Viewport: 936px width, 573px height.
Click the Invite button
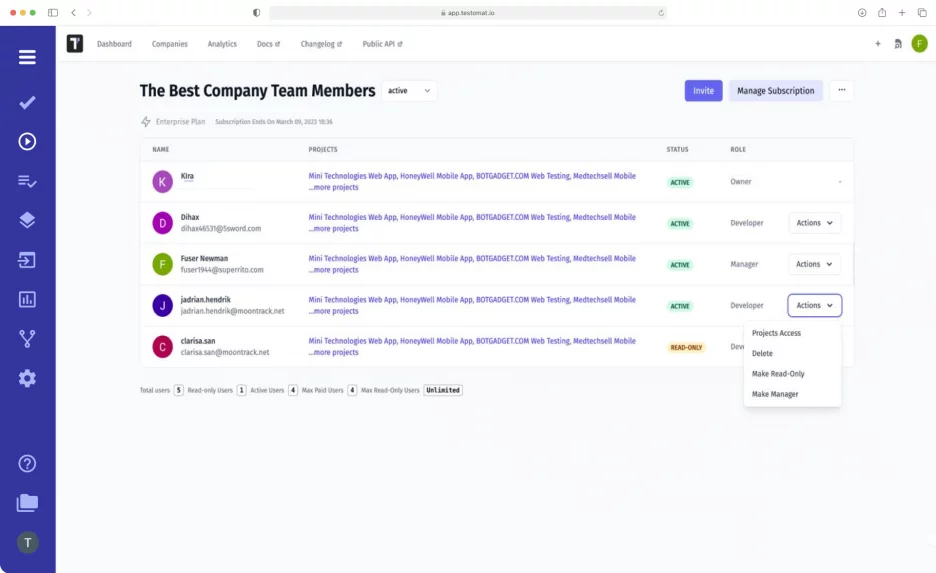pos(703,91)
